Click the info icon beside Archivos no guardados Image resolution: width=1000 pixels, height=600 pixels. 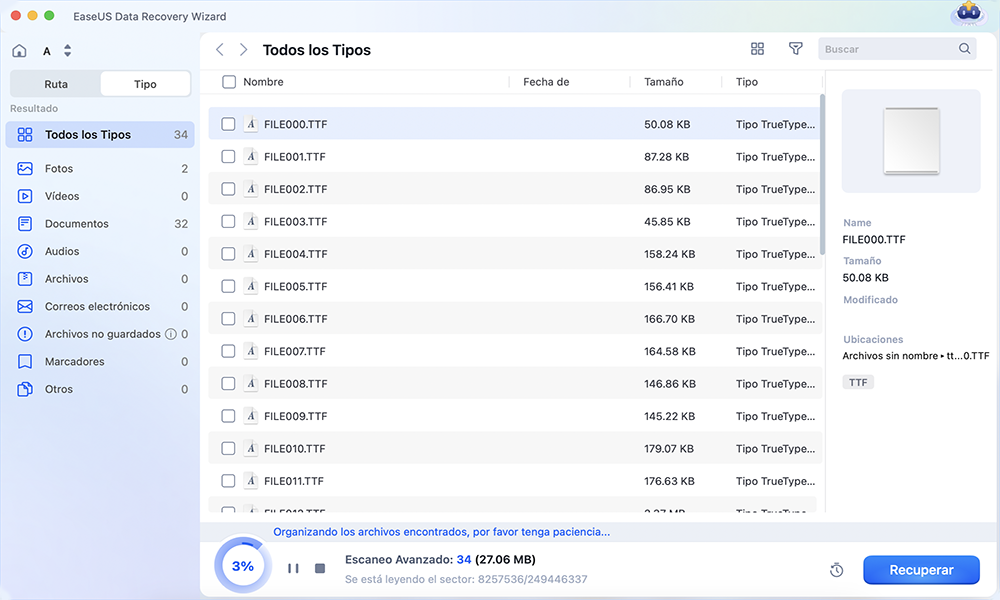170,334
